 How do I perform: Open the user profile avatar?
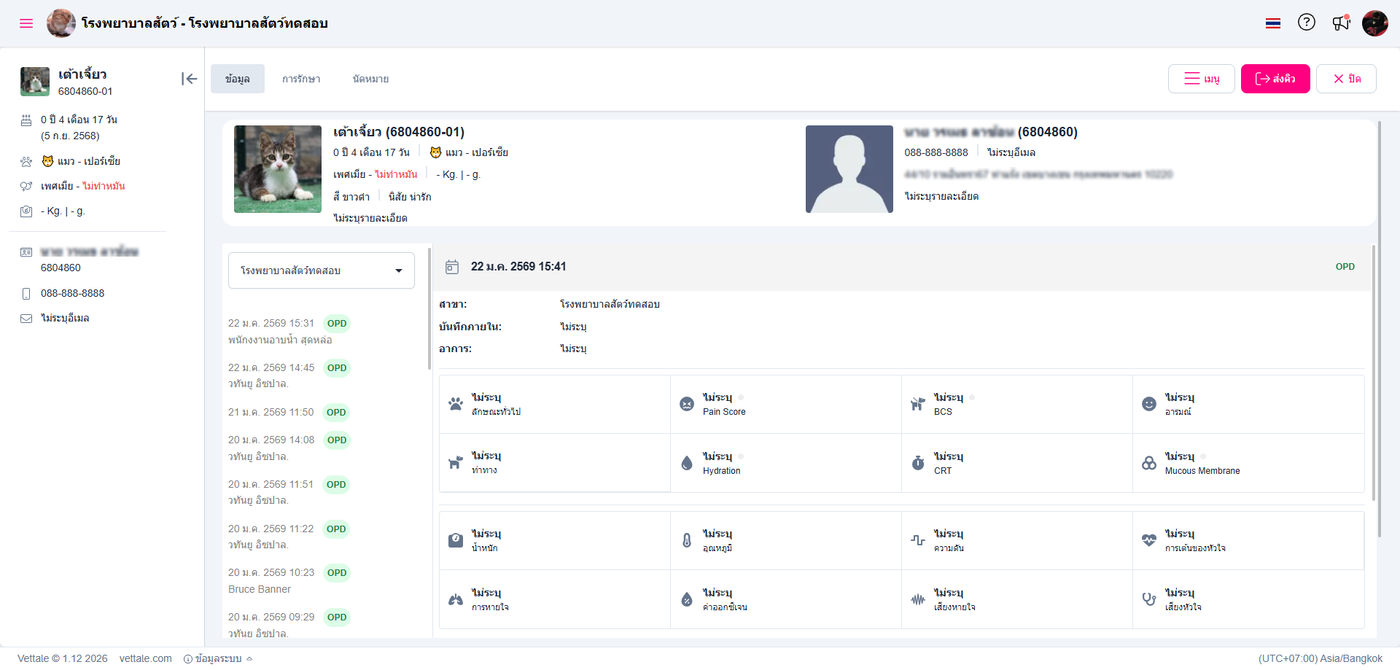[x=1375, y=23]
